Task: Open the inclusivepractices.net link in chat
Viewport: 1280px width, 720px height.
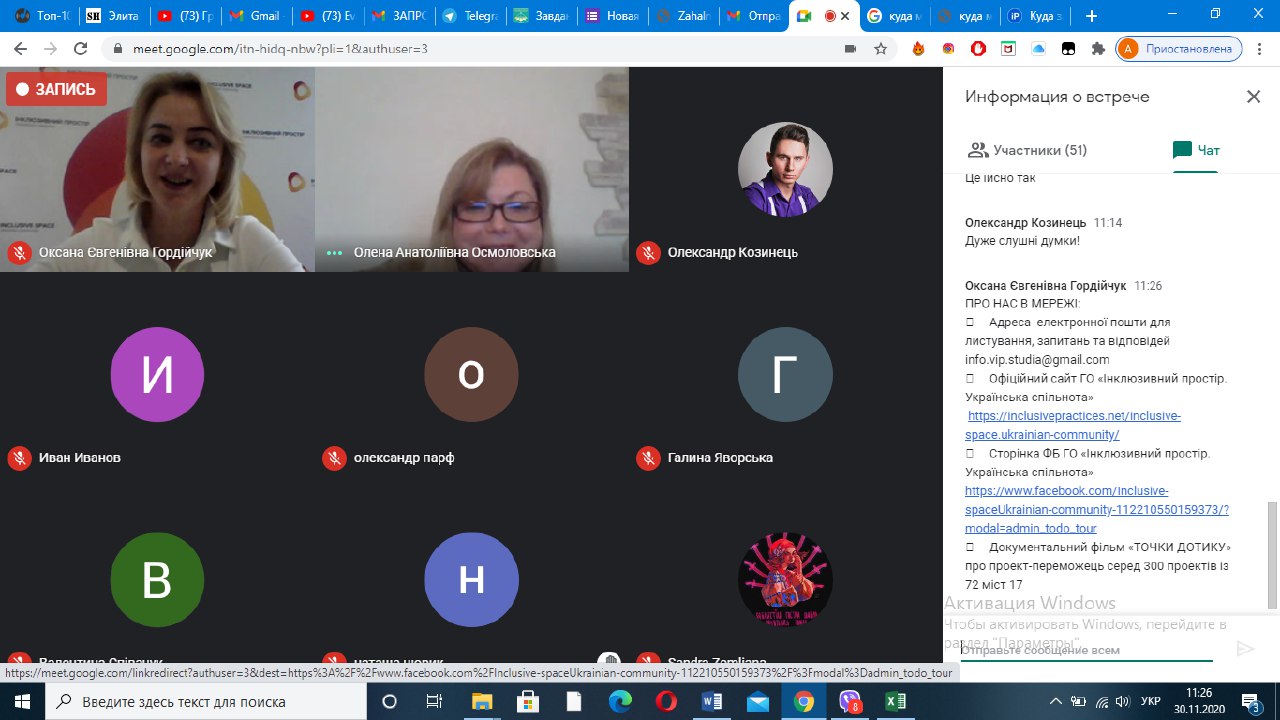Action: [1073, 415]
